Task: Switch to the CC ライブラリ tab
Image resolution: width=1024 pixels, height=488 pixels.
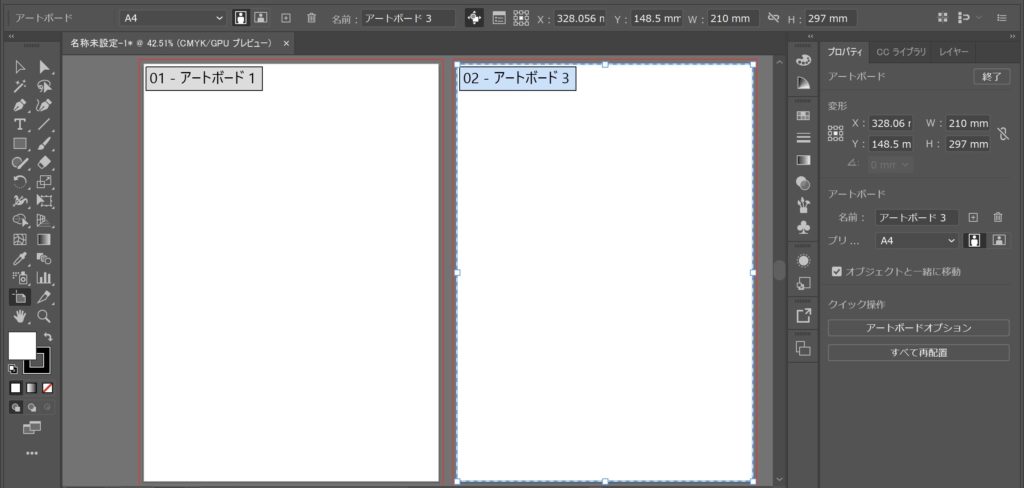Action: pyautogui.click(x=901, y=52)
